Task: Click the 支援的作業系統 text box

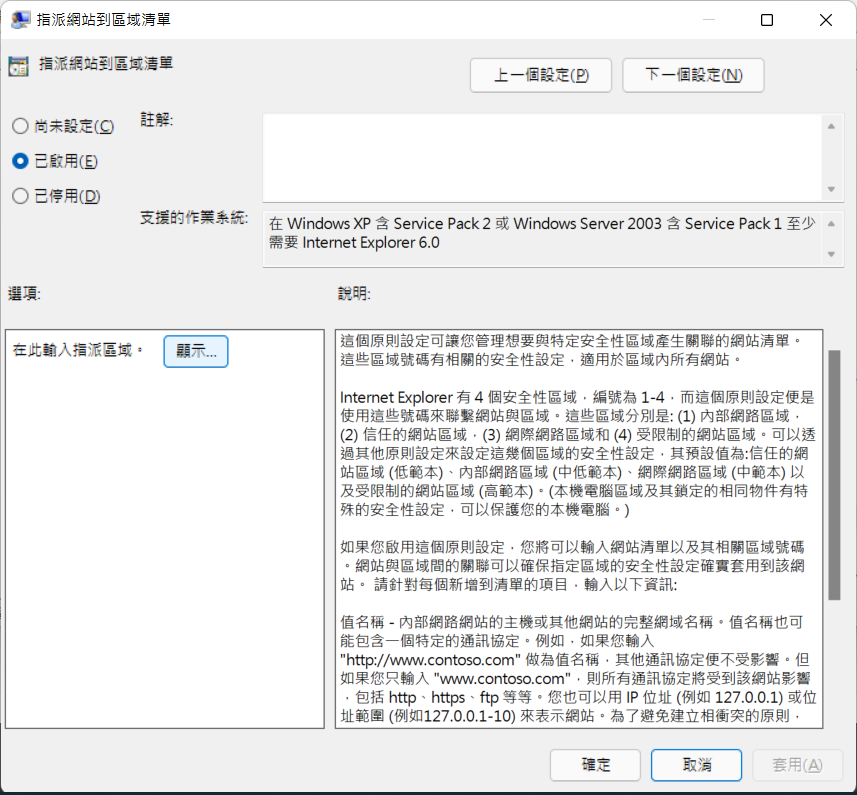Action: point(542,239)
